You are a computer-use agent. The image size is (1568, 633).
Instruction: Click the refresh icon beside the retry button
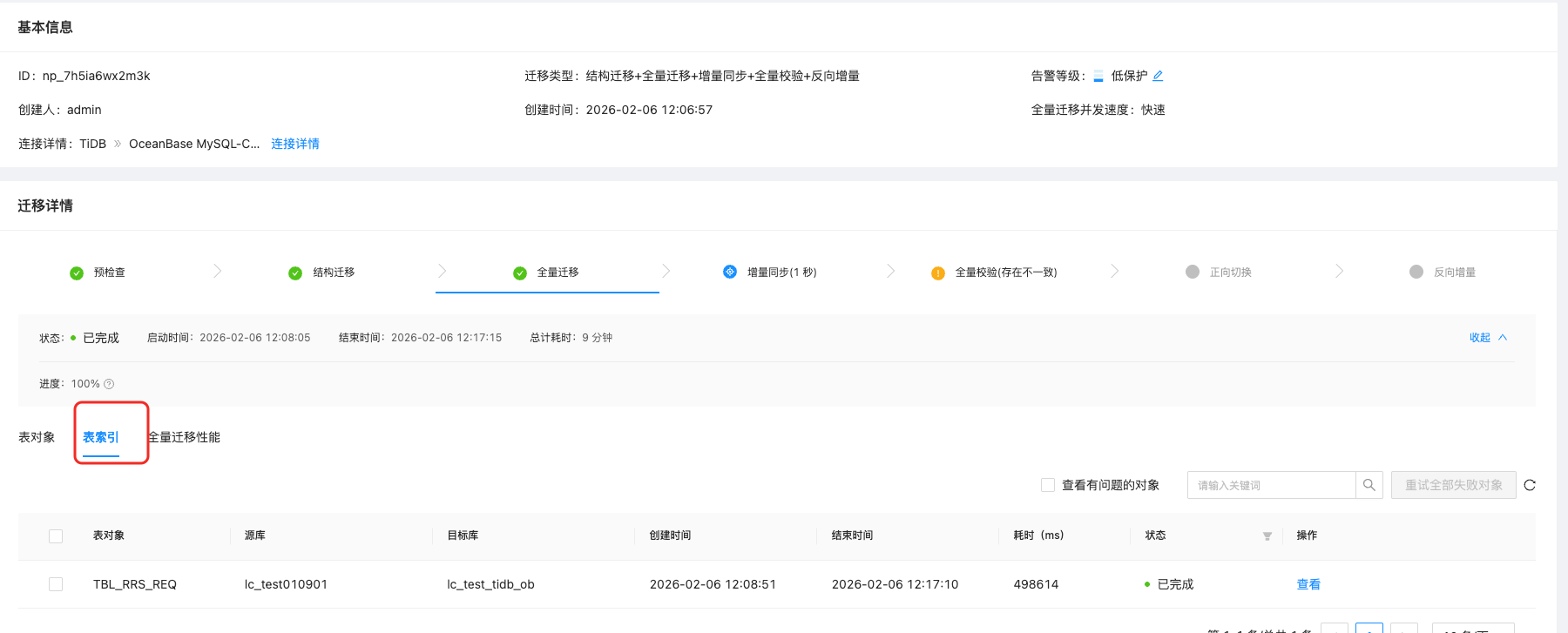tap(1530, 485)
